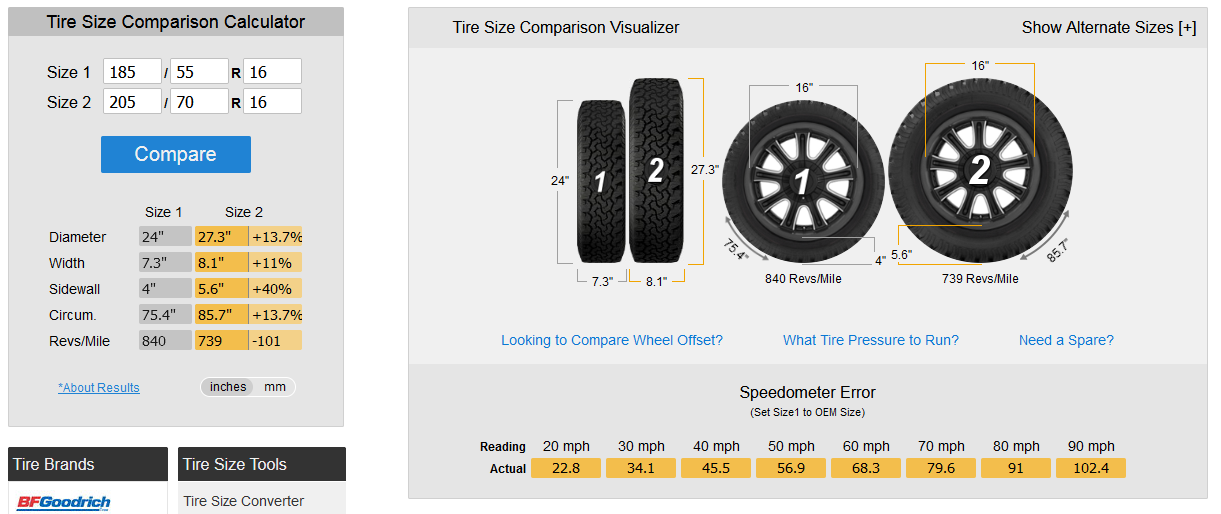Open the BFGoodrich brand logo
The width and height of the screenshot is (1221, 514).
pyautogui.click(x=63, y=502)
